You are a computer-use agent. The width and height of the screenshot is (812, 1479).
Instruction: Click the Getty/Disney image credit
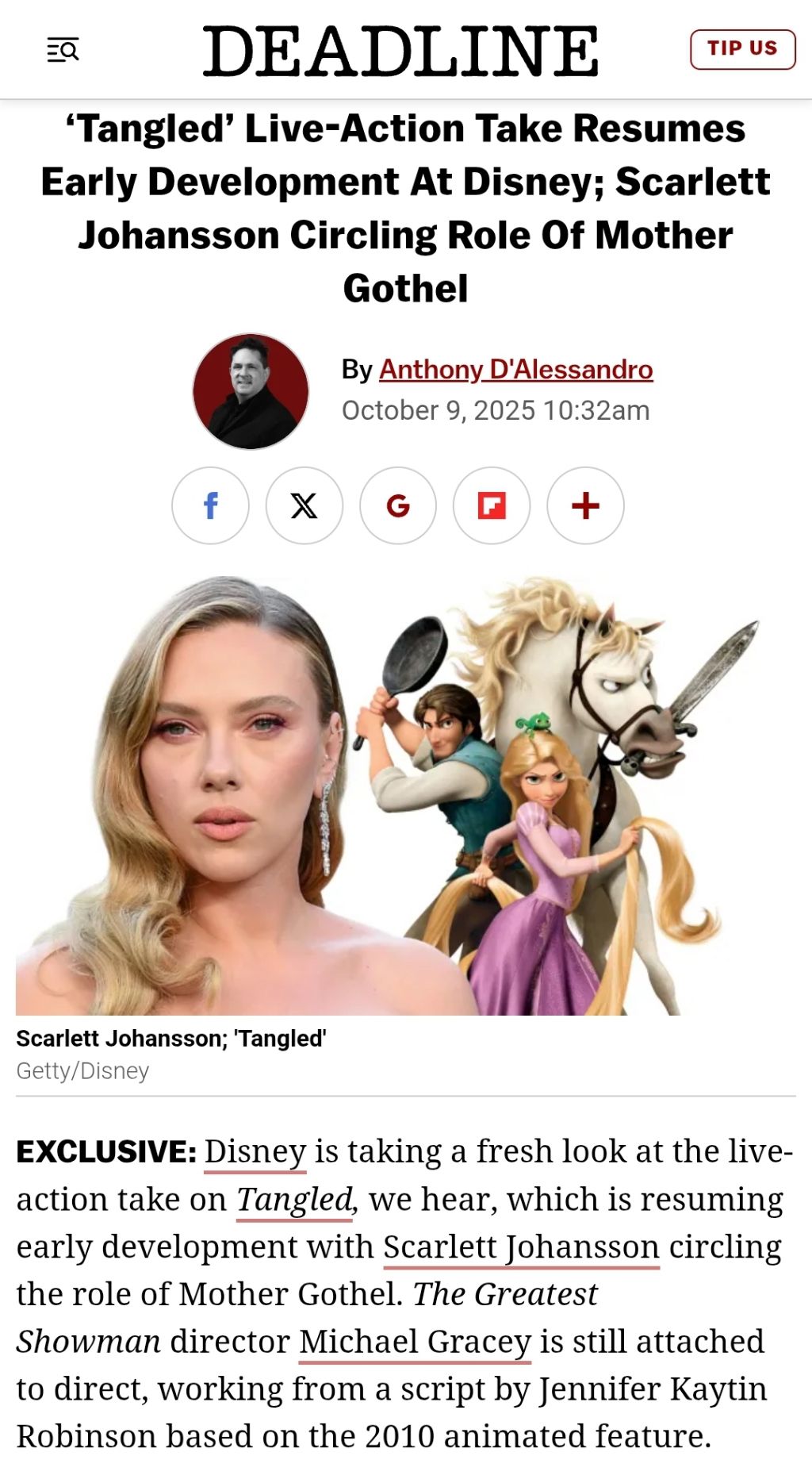tap(82, 1071)
